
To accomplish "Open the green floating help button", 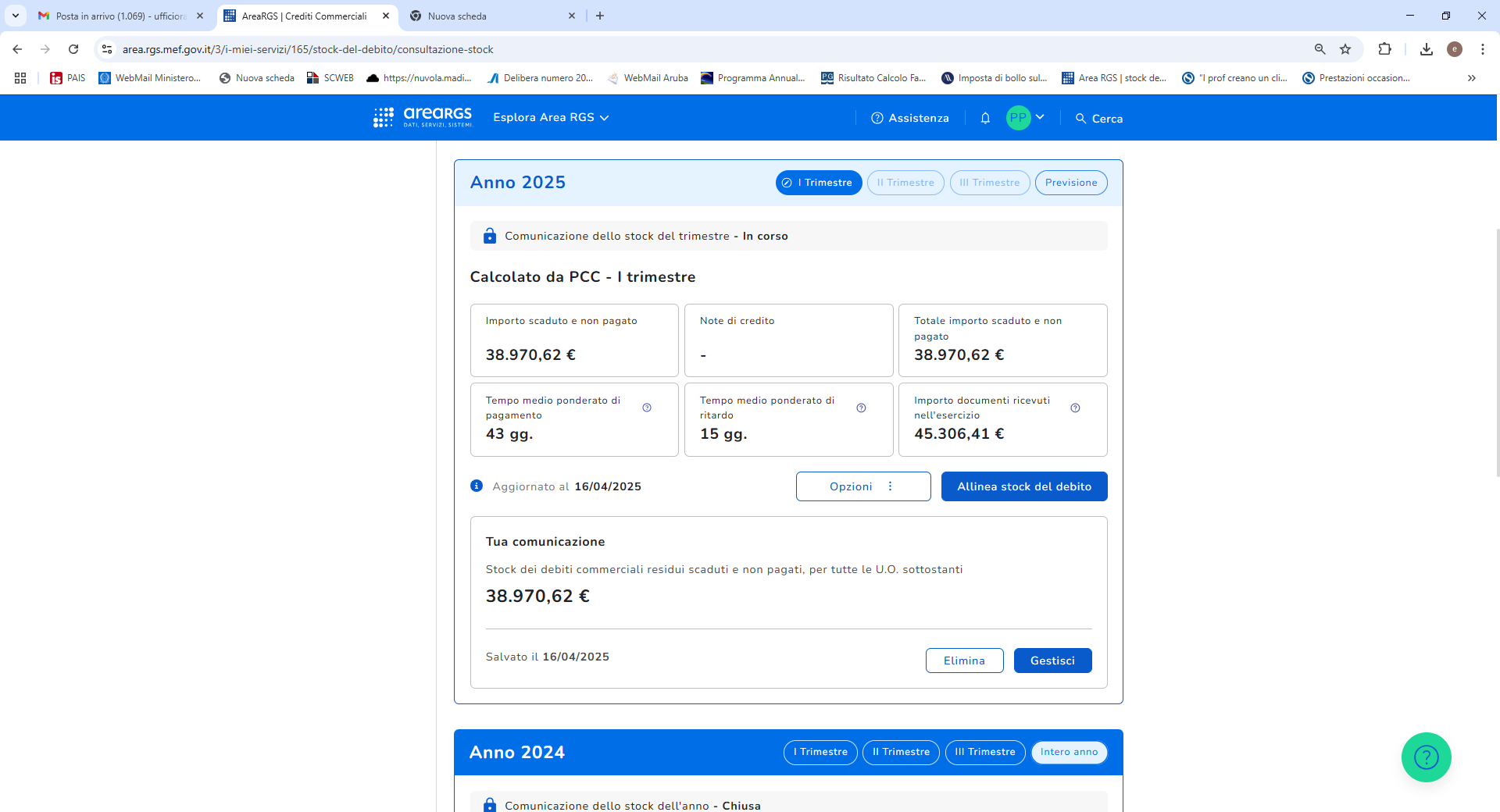I will point(1426,757).
